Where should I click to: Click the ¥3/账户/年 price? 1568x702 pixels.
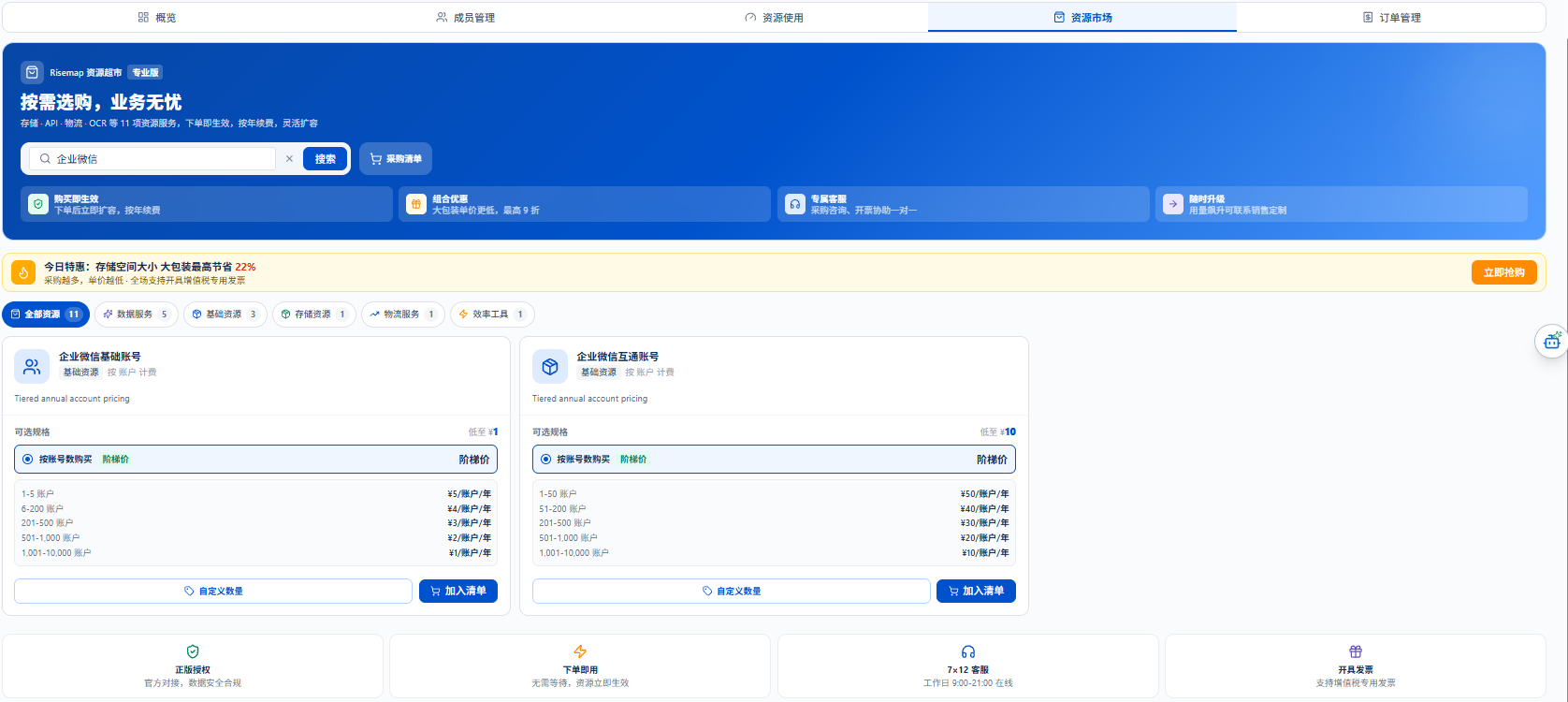[x=469, y=523]
